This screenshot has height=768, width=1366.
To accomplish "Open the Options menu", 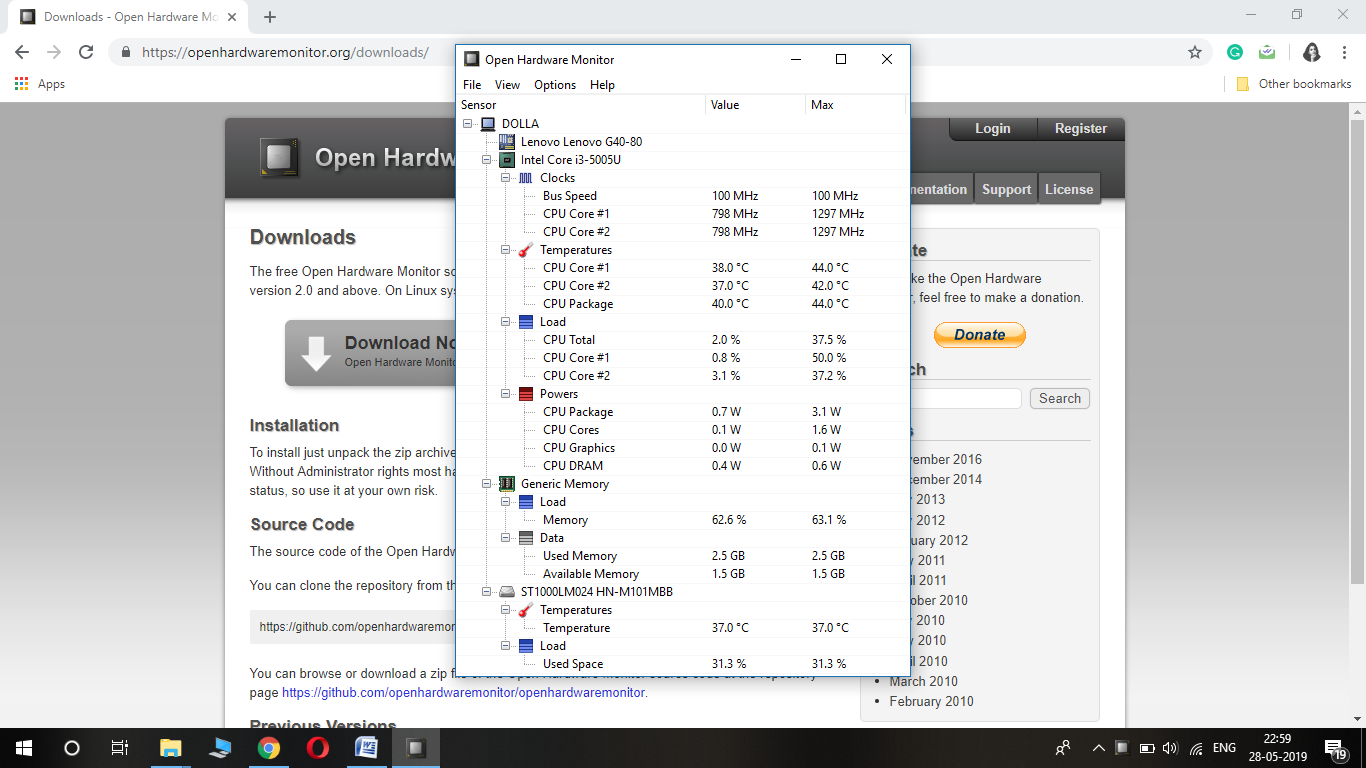I will (555, 85).
